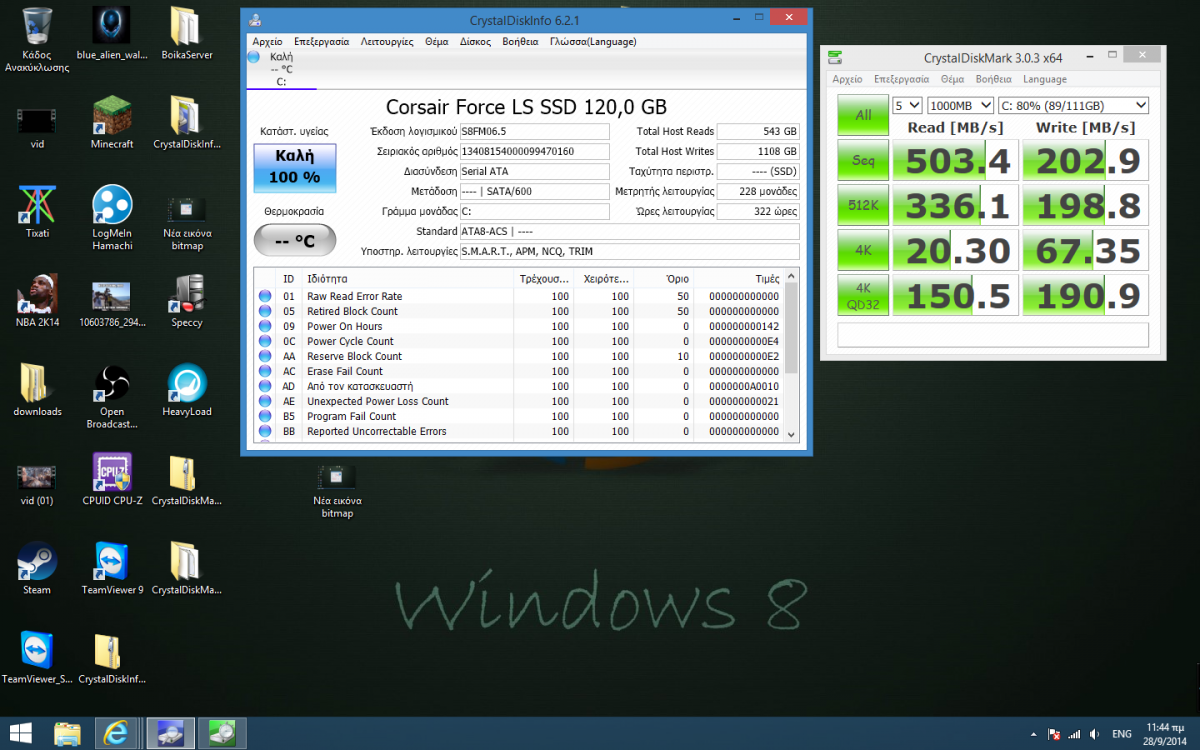
Task: Launch the Speccy desktop shortcut
Action: [186, 300]
